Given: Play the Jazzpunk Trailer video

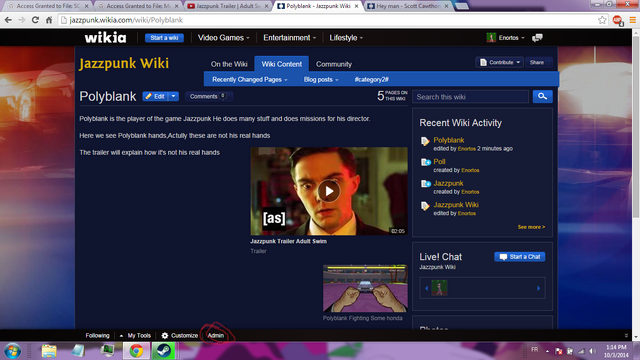Looking at the screenshot, I should tap(329, 191).
